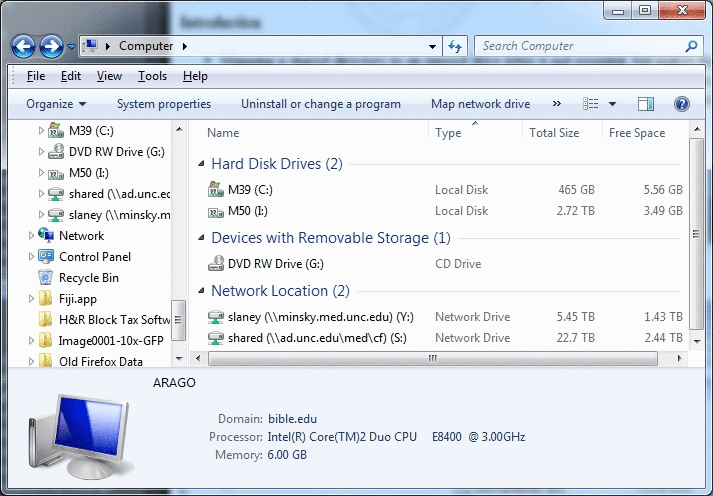Open the view options dropdown arrow
The image size is (713, 496).
612,104
